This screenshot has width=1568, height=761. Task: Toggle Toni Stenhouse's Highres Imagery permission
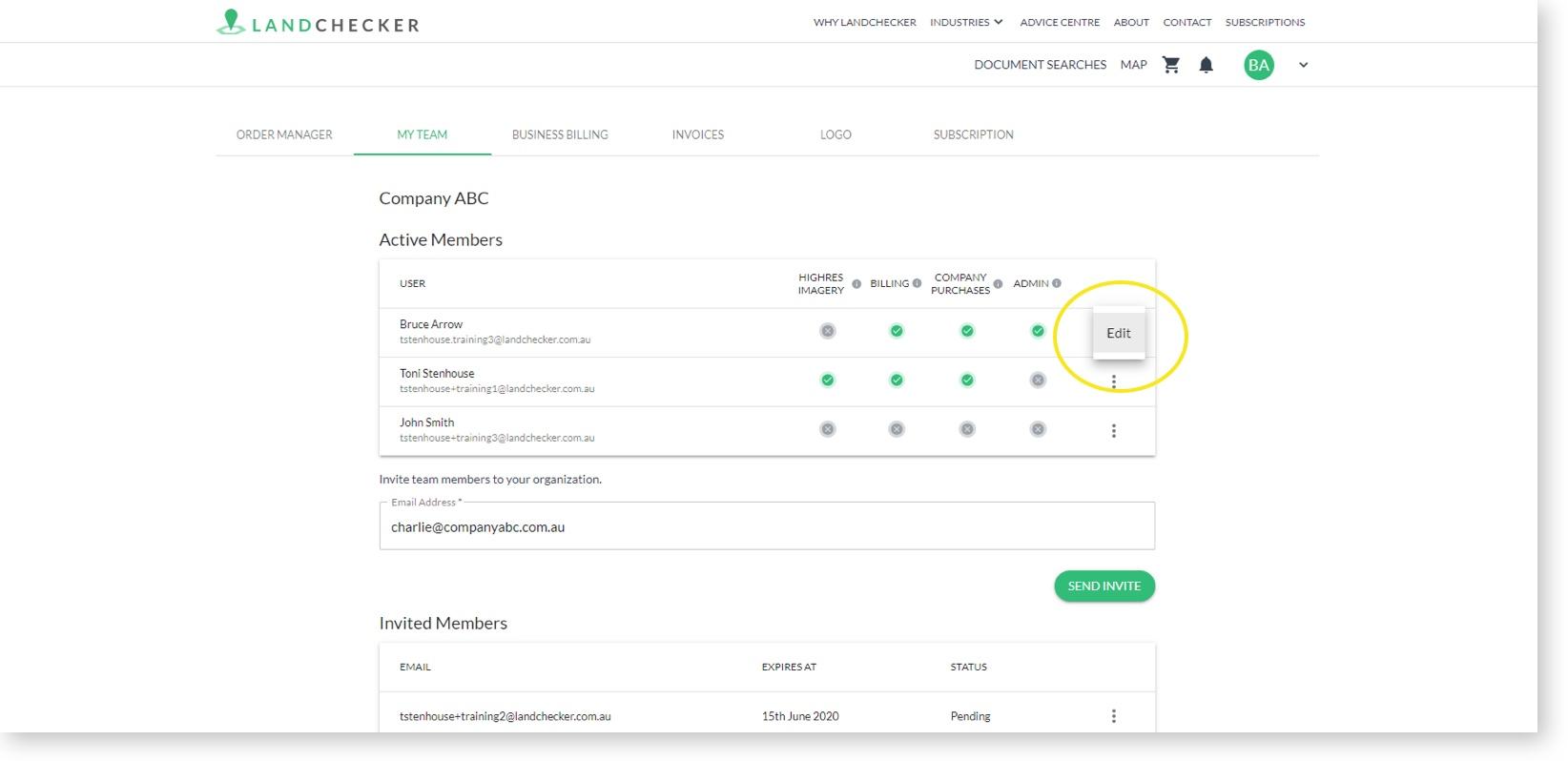point(828,380)
